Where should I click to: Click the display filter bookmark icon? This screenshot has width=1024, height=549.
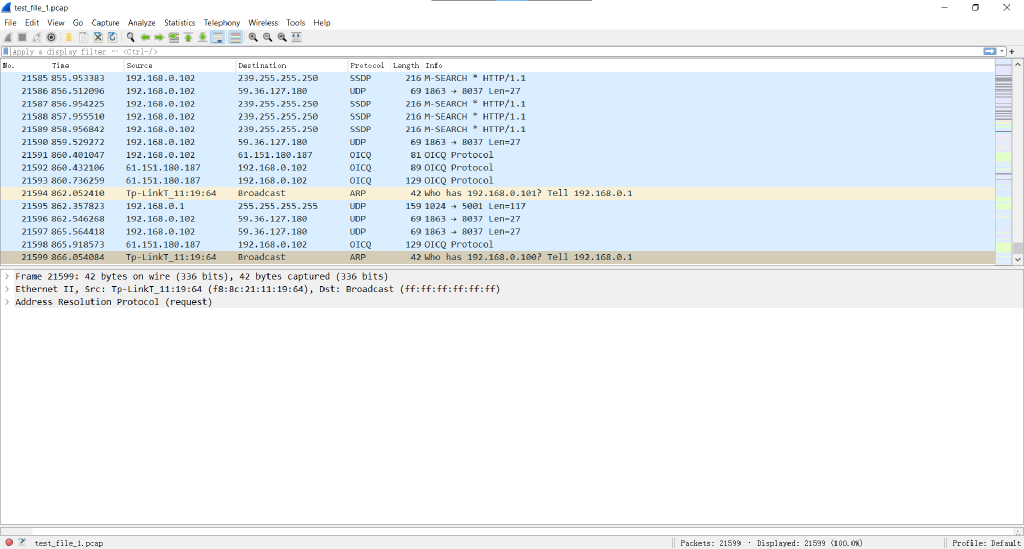pyautogui.click(x=6, y=51)
